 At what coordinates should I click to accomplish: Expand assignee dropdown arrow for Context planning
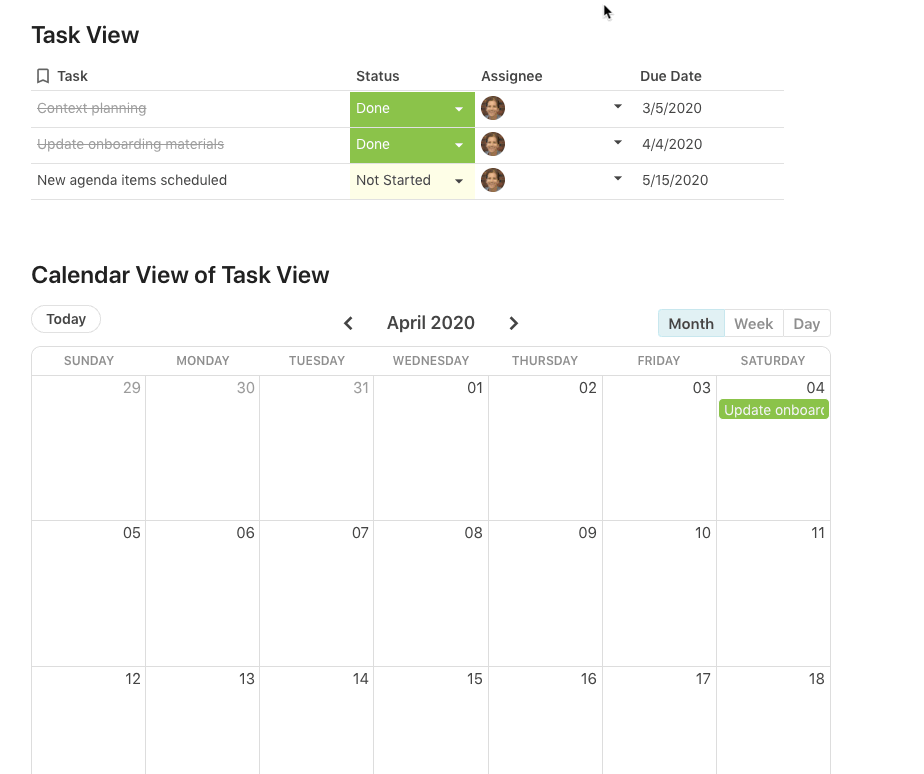click(x=618, y=107)
